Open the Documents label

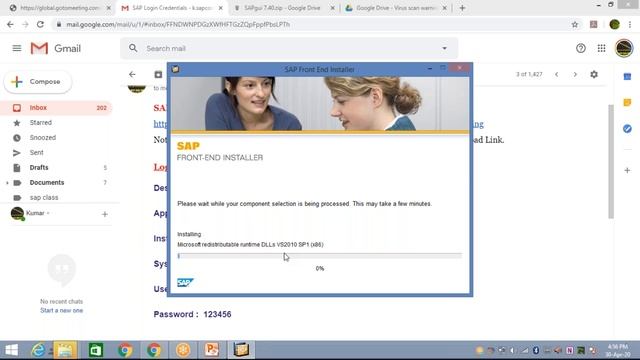point(47,182)
